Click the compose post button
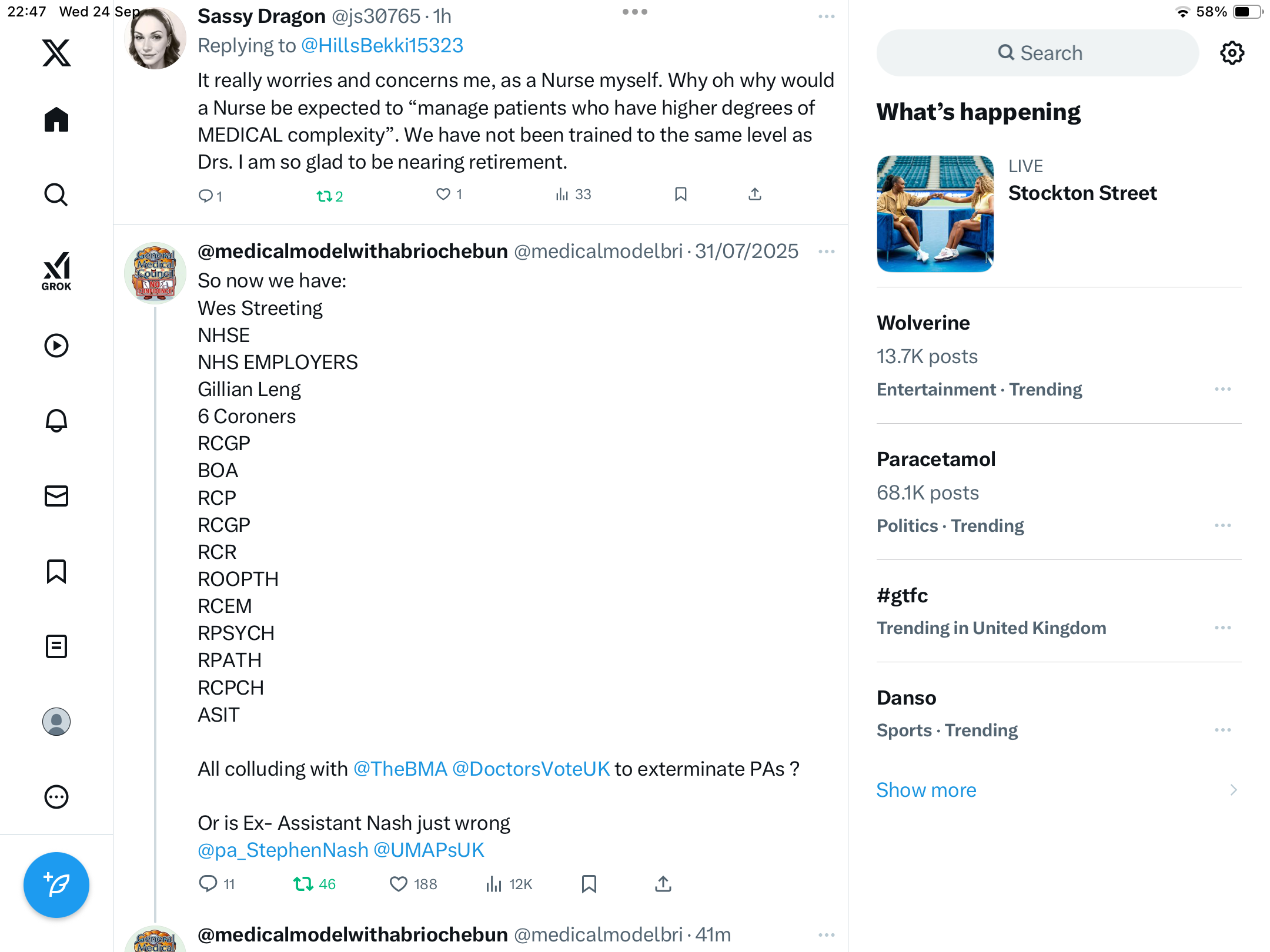The image size is (1270, 952). 56,884
